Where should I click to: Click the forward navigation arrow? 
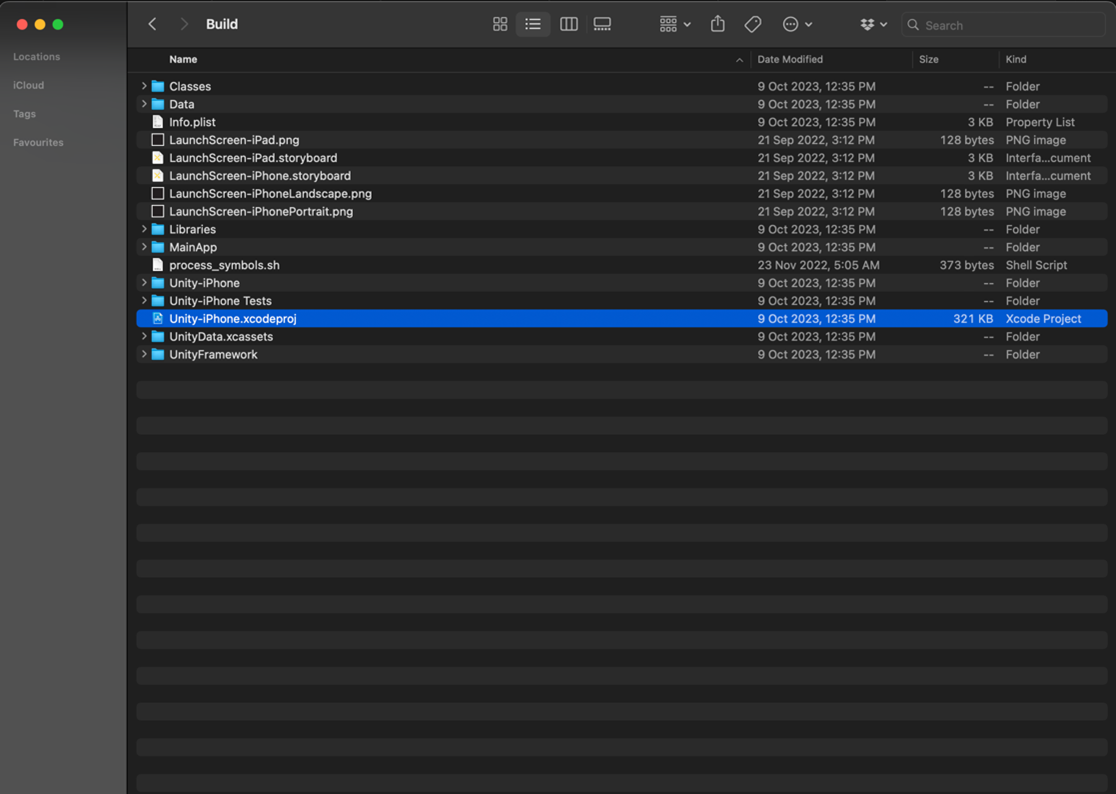pyautogui.click(x=184, y=23)
